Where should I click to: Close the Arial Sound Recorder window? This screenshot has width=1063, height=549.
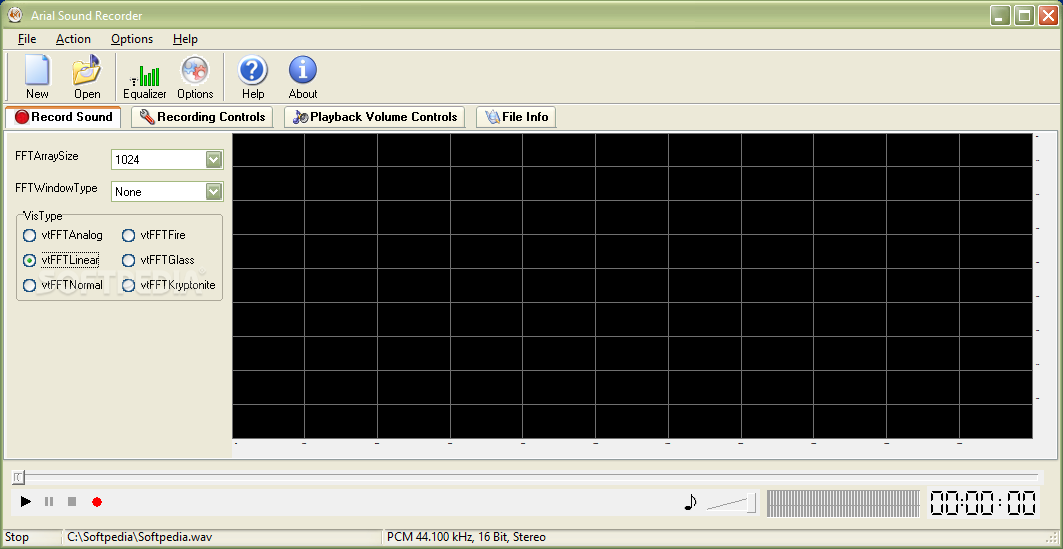1047,16
